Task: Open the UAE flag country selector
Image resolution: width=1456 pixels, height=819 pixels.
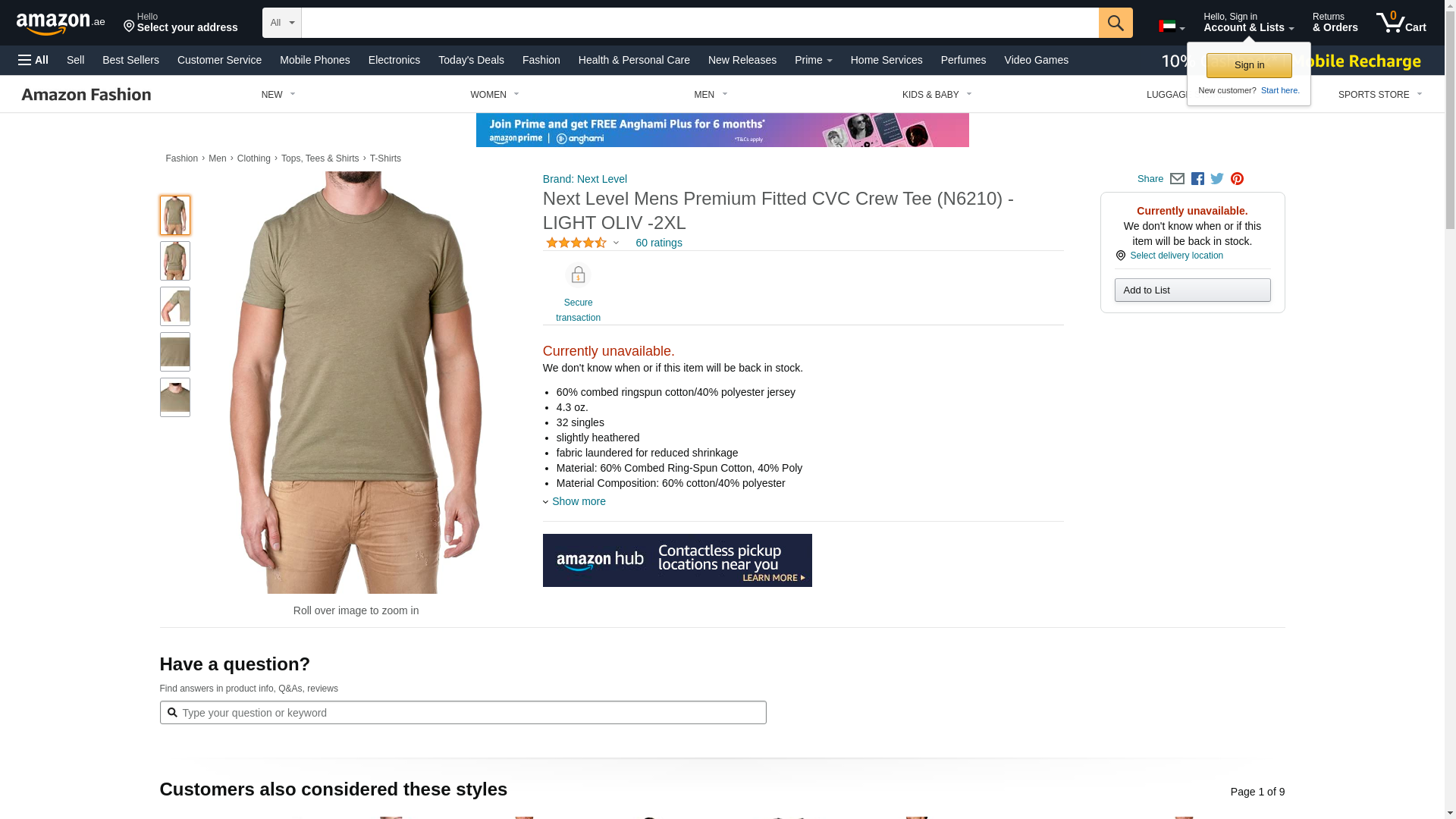Action: tap(1172, 27)
